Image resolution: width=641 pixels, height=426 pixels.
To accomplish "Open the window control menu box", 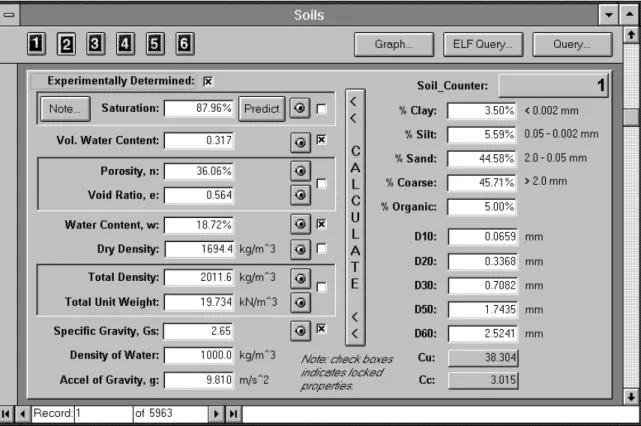I will point(9,15).
